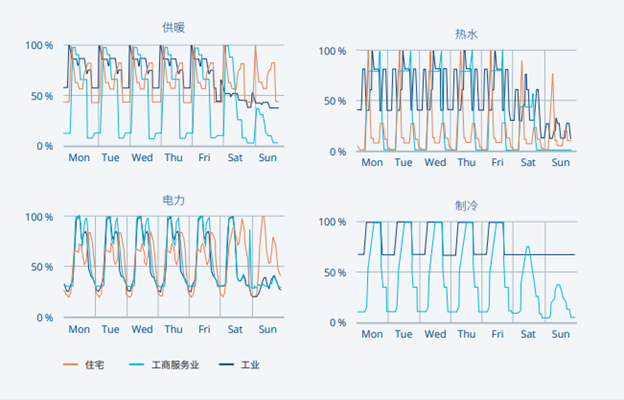Click the 供暖 chart title

pyautogui.click(x=174, y=28)
